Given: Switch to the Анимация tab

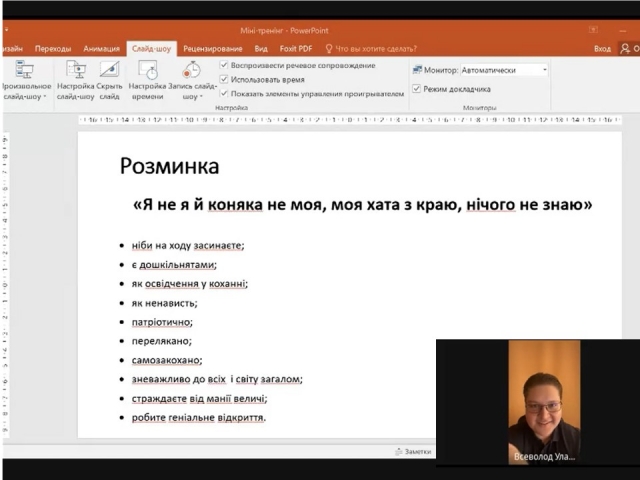Looking at the screenshot, I should (x=102, y=49).
